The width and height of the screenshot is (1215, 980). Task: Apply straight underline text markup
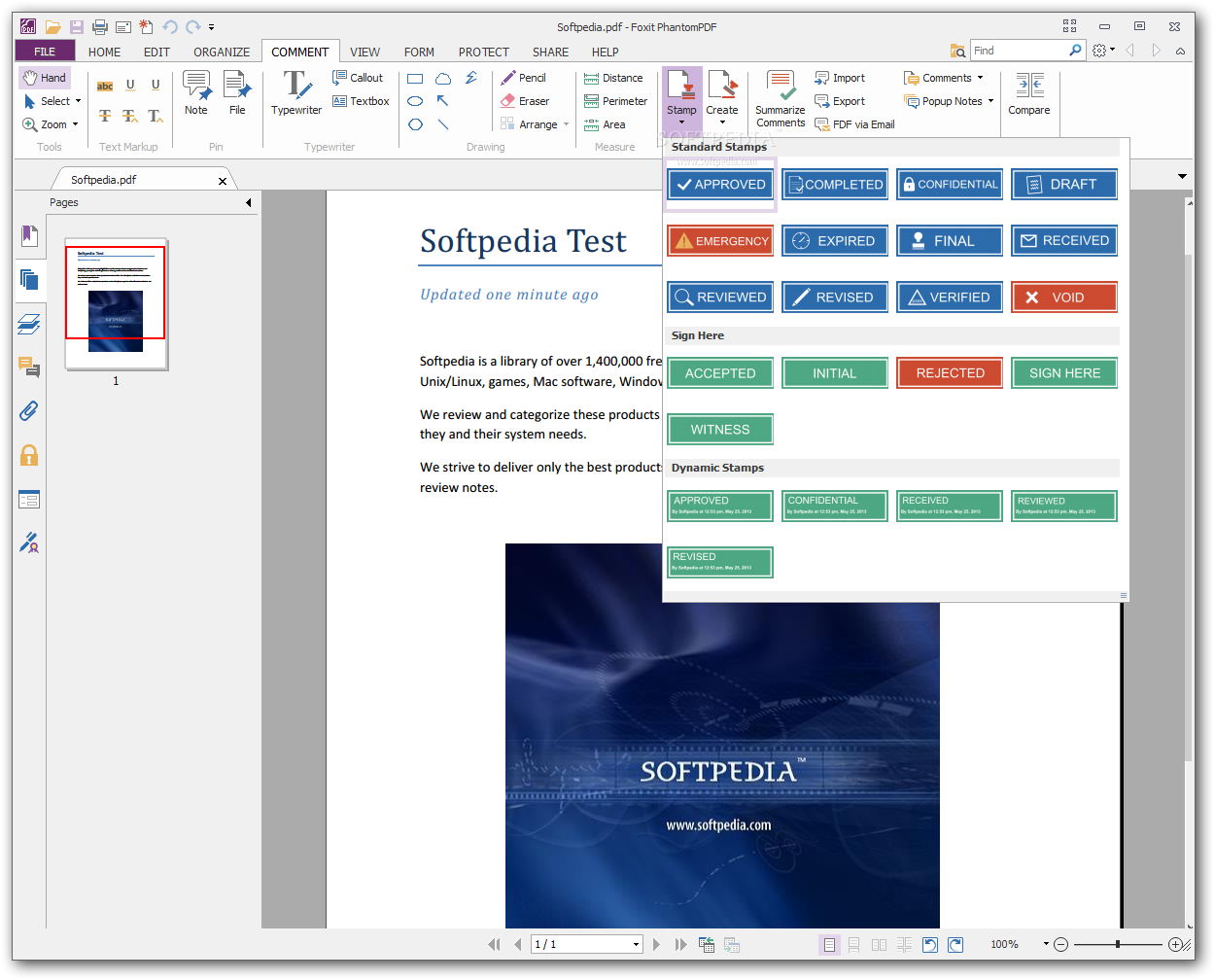[156, 86]
